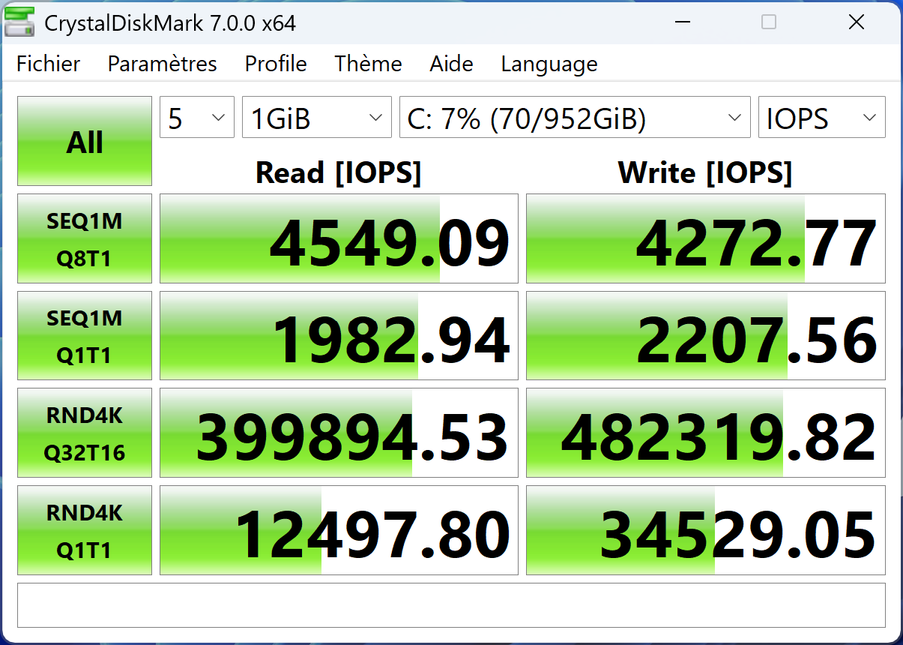
Task: Click the RND4K Q32T16 write value 482319.82
Action: [x=706, y=433]
